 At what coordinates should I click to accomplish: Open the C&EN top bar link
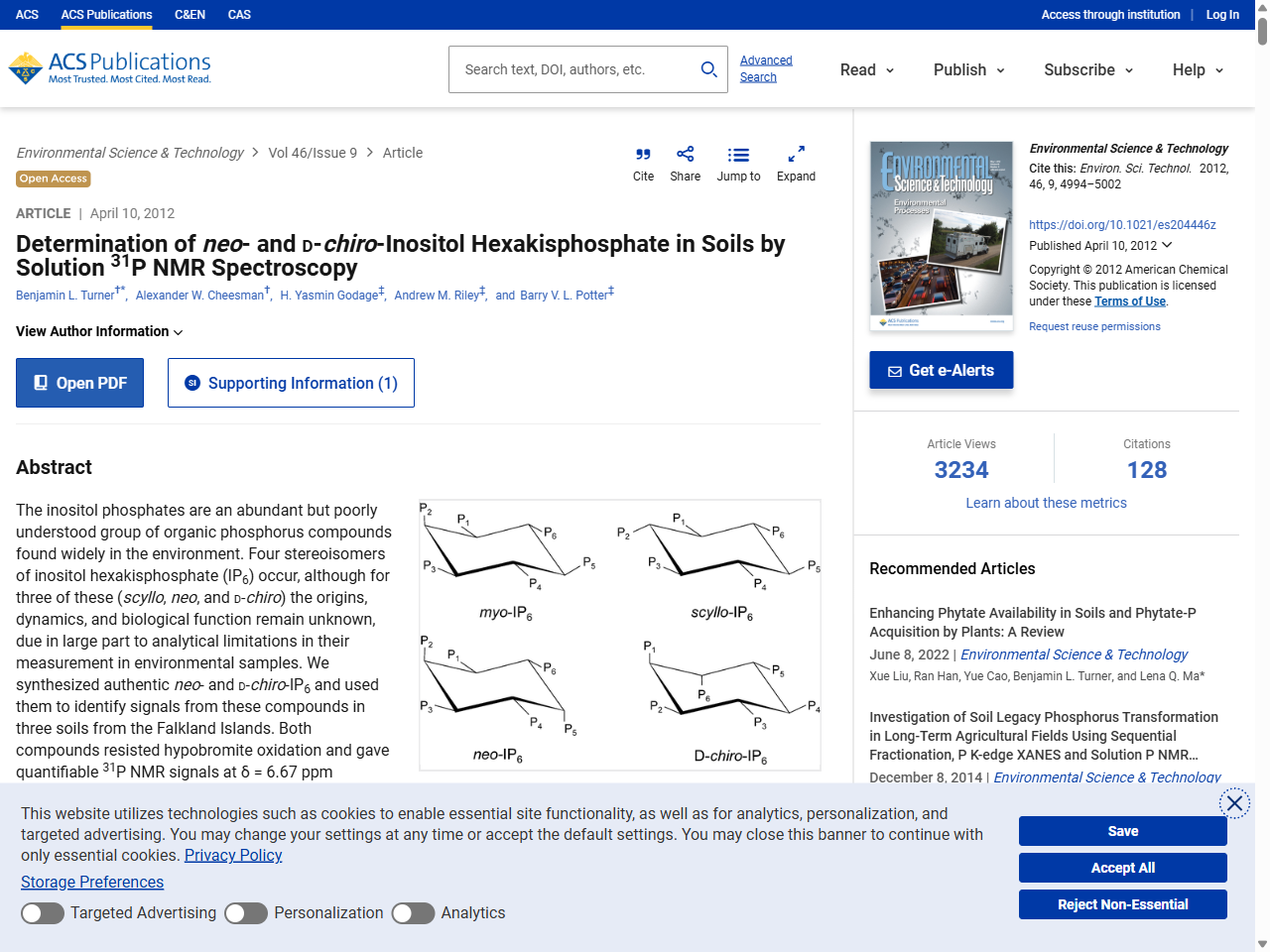coord(190,15)
